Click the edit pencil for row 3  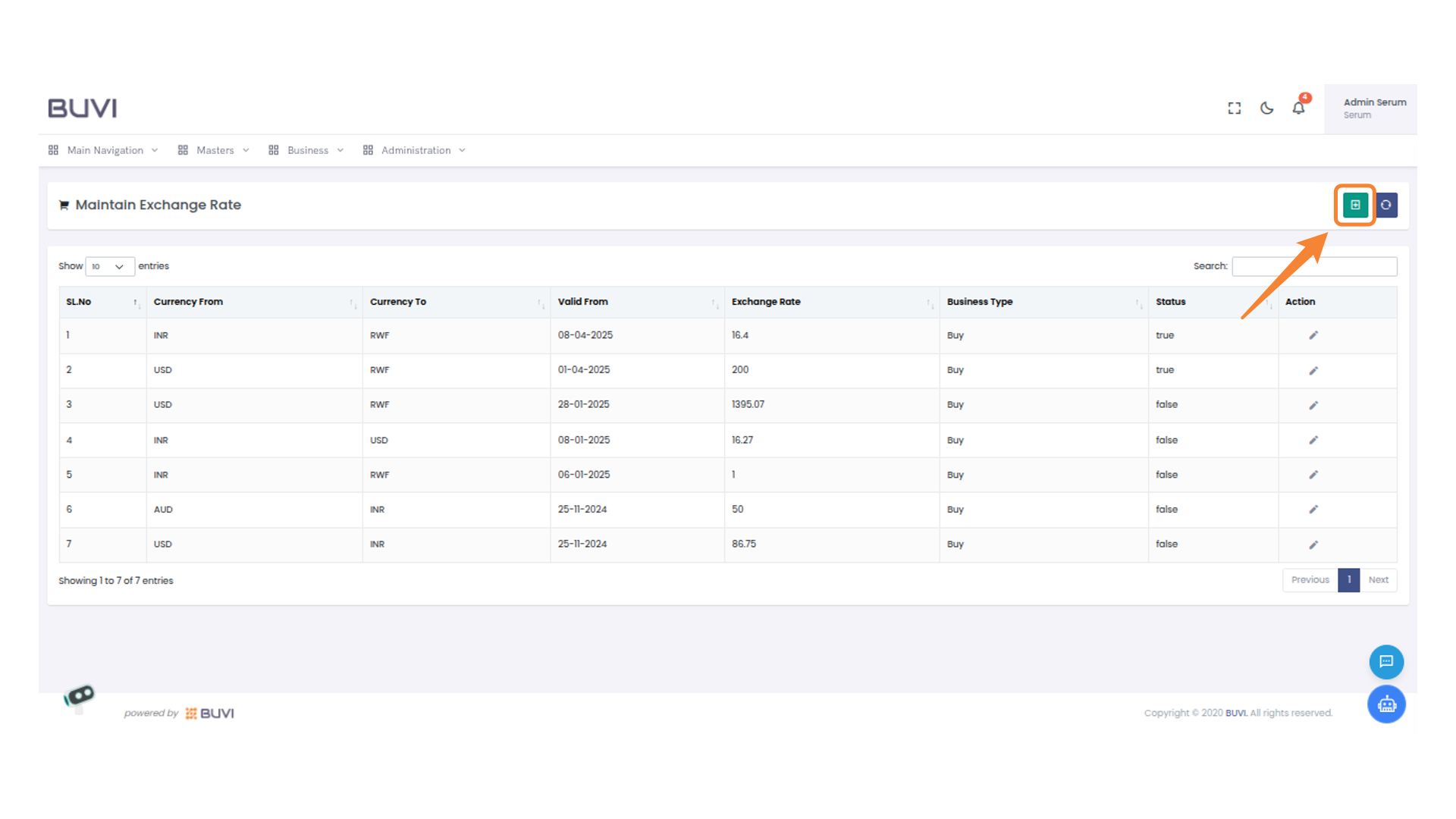tap(1313, 405)
